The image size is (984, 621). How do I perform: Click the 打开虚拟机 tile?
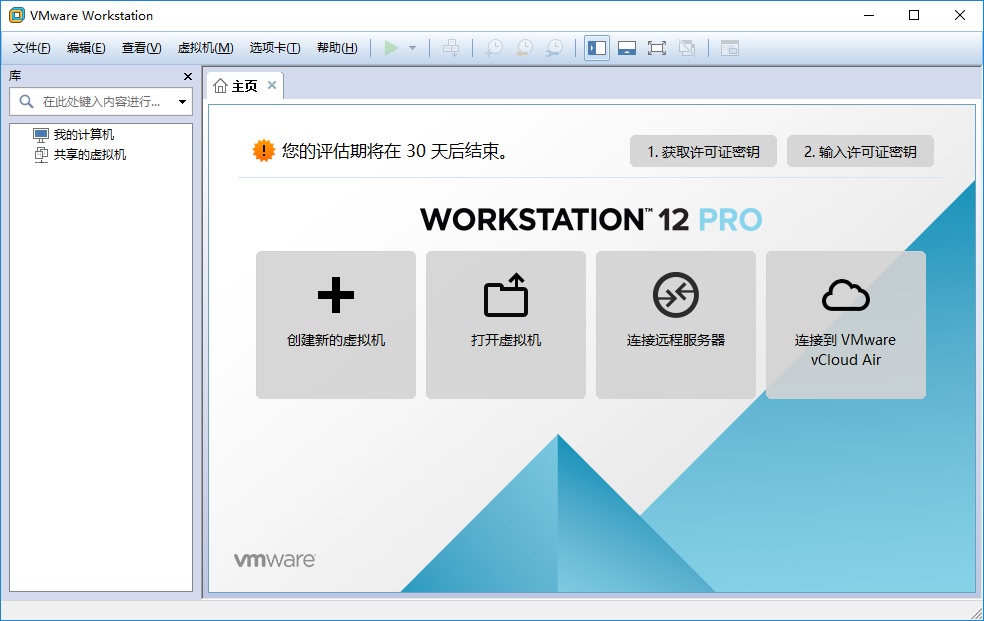[506, 325]
